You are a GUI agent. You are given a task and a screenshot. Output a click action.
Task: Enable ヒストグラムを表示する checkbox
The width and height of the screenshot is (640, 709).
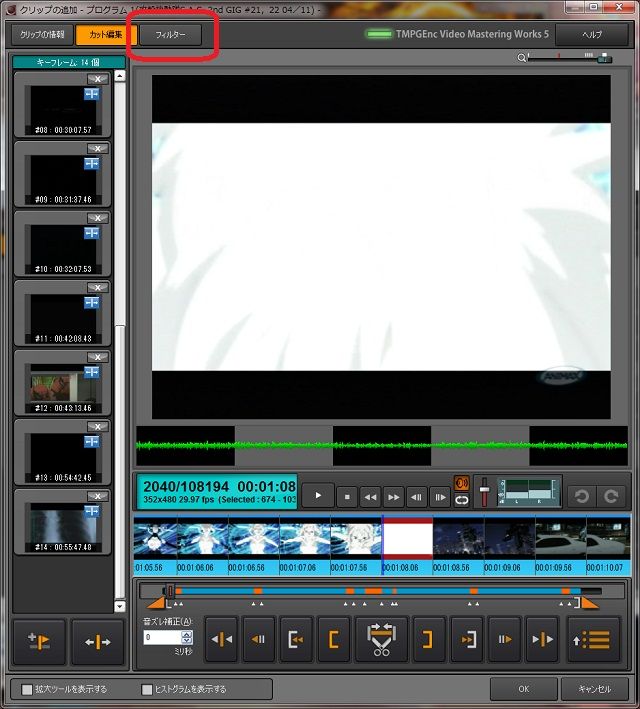coord(147,690)
